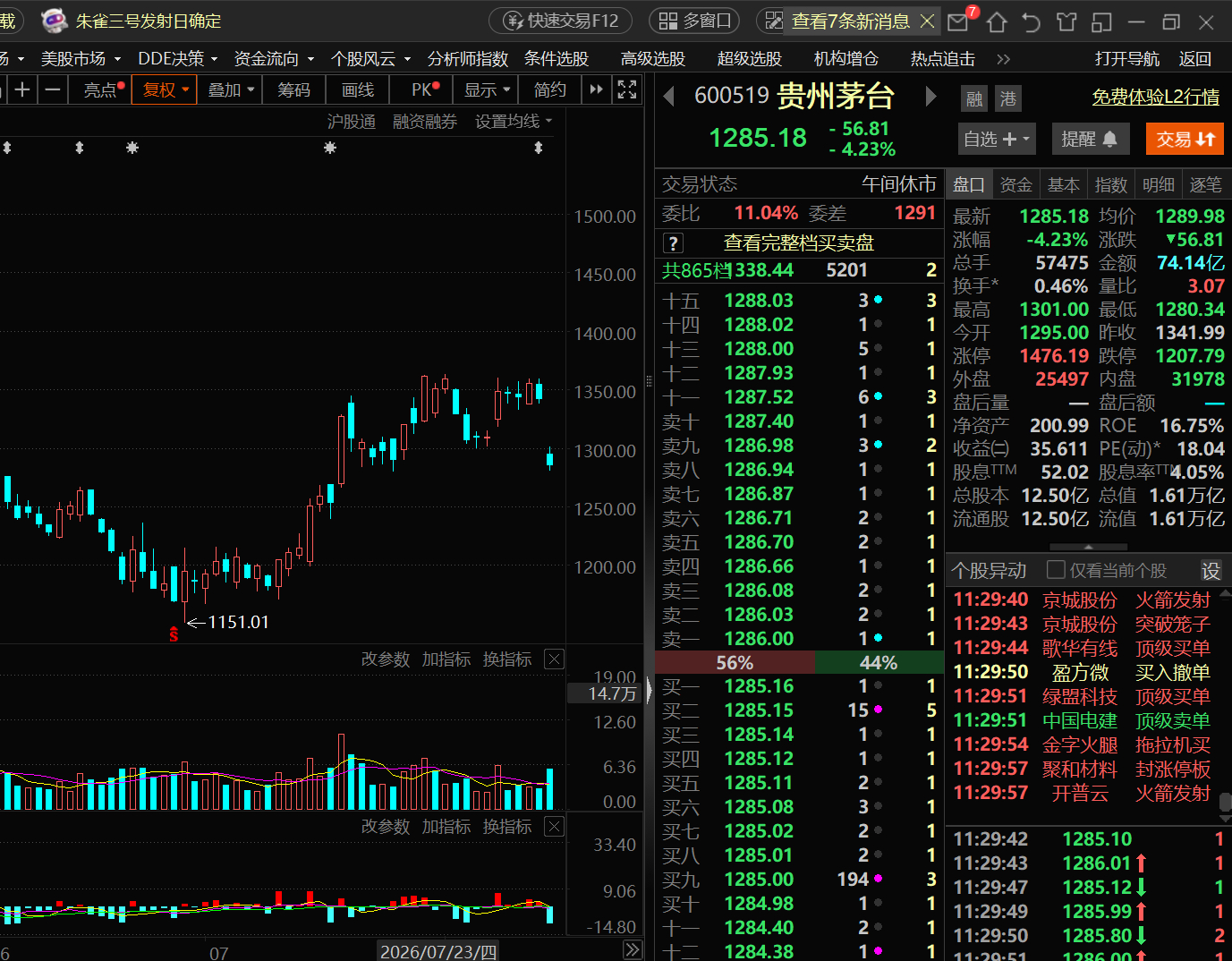Click the curved undo arrow icon
Screen dimensions: 1232x961
[1032, 21]
